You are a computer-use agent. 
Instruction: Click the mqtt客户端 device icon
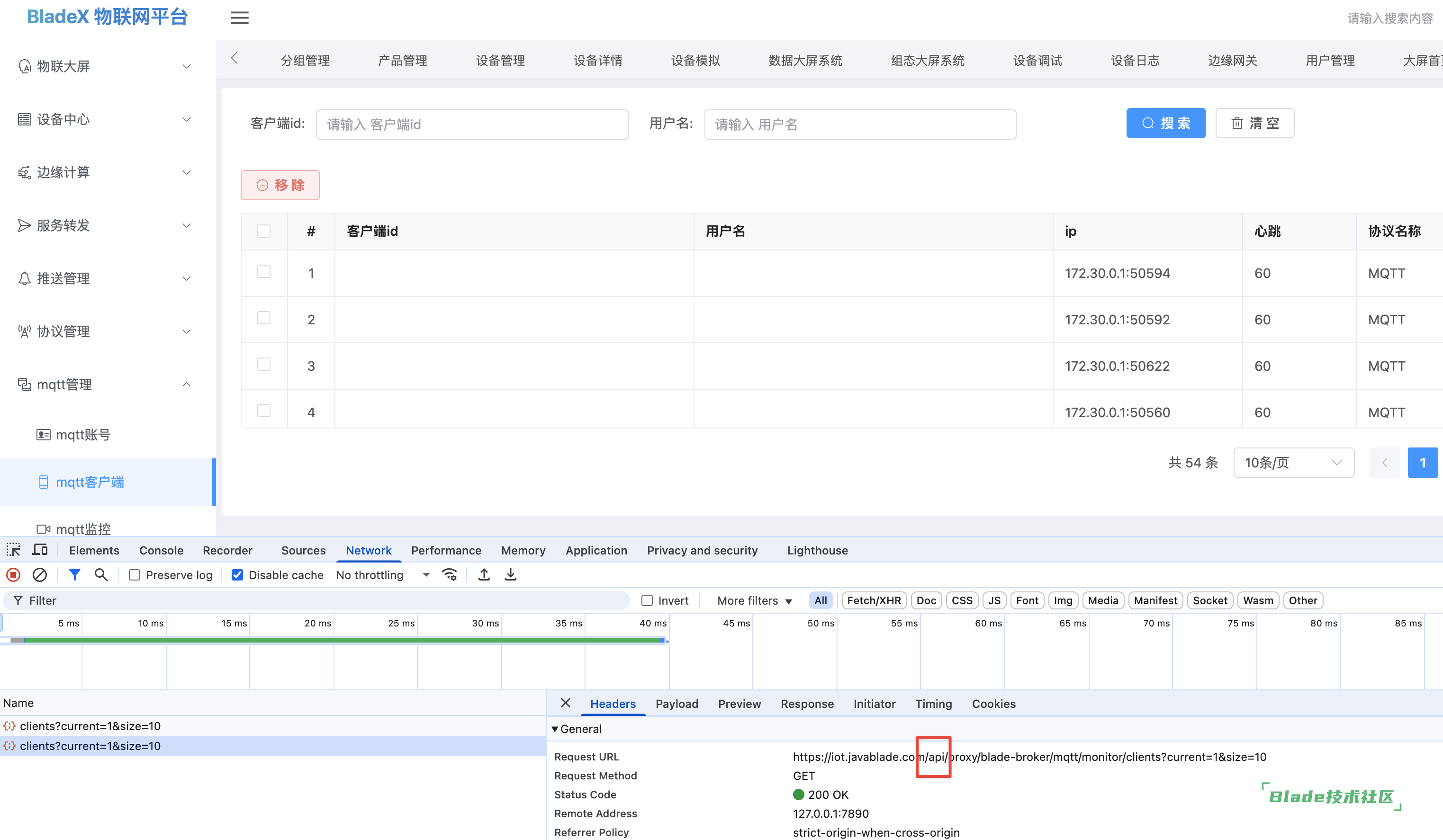[44, 482]
